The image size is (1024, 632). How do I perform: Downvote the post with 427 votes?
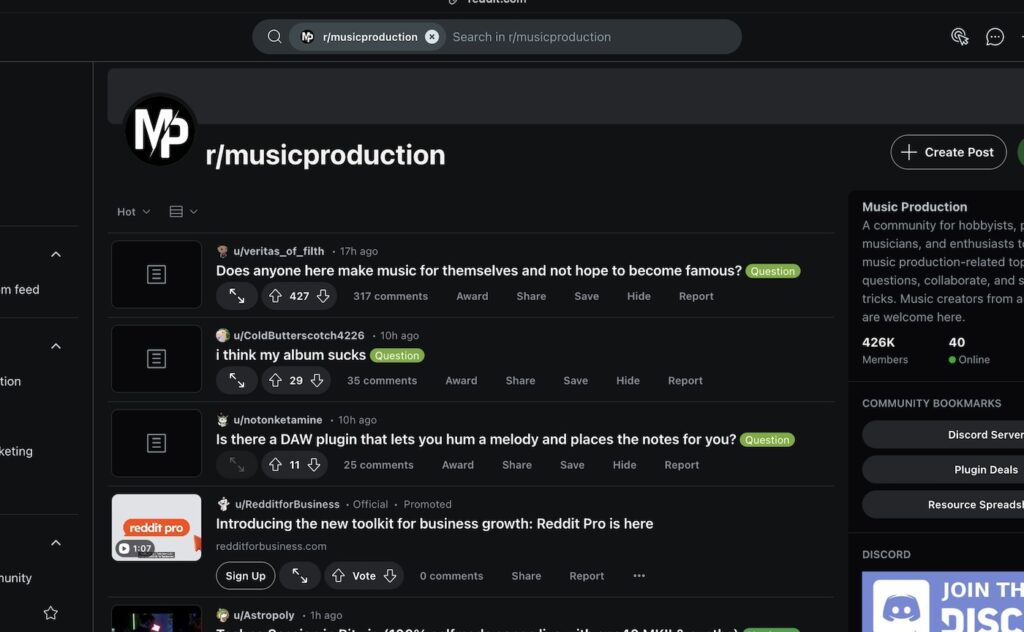[323, 297]
